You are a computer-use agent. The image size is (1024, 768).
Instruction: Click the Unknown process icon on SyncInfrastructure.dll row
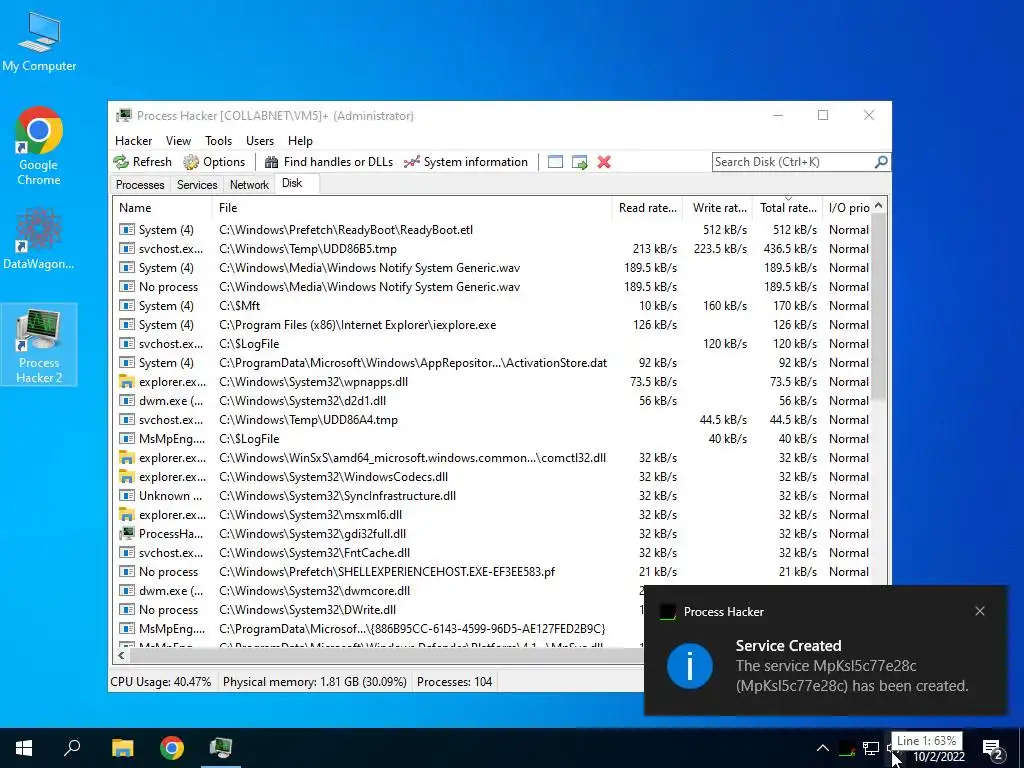127,496
